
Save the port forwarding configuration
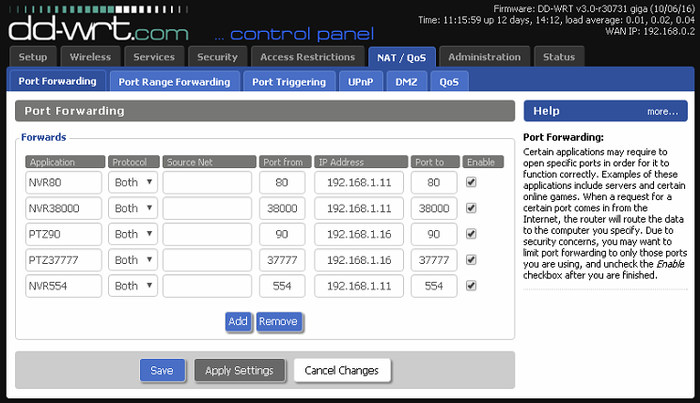pyautogui.click(x=162, y=370)
